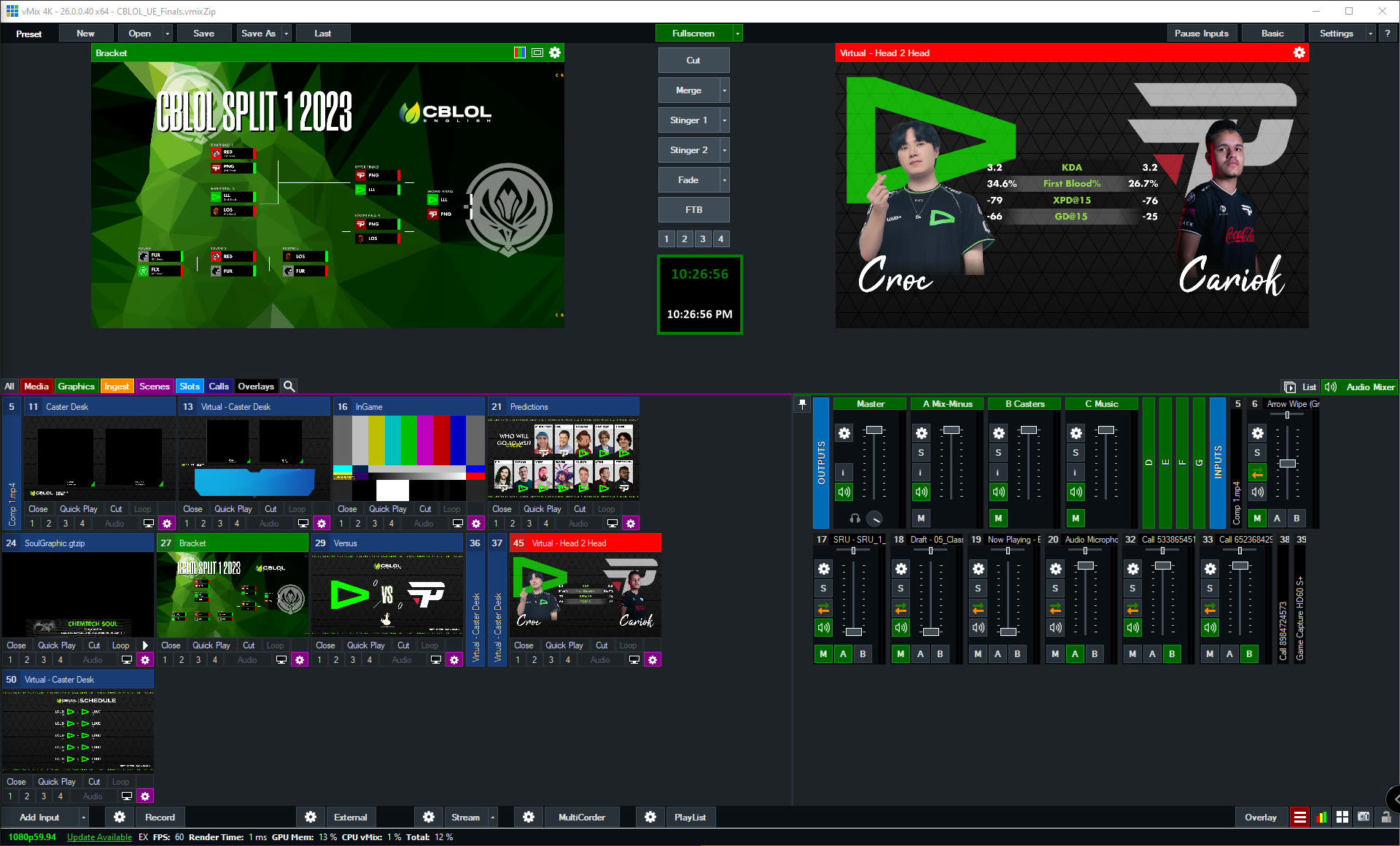
Task: Open Stream settings gear
Action: coord(429,817)
